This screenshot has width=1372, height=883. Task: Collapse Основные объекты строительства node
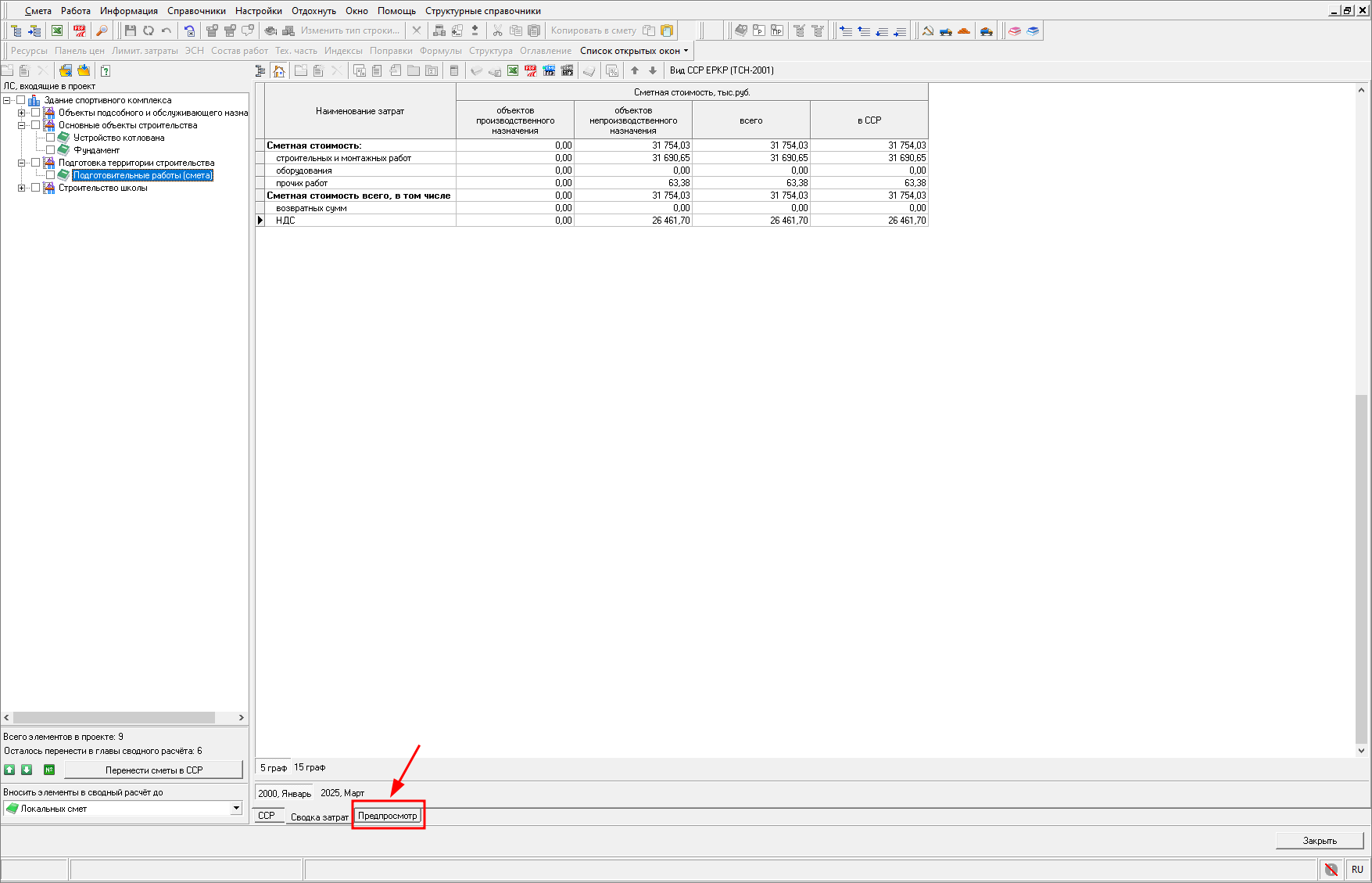(x=22, y=125)
